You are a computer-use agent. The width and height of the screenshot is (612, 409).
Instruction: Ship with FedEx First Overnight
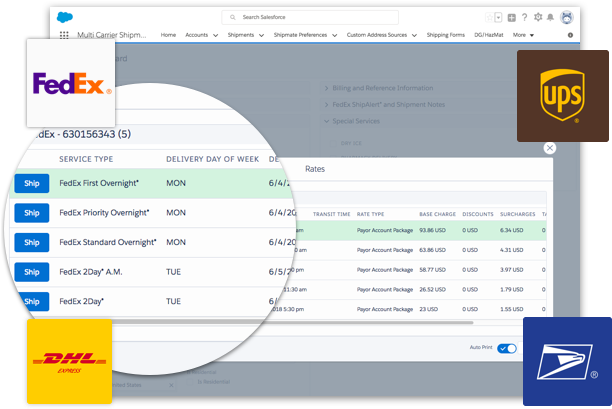32,183
